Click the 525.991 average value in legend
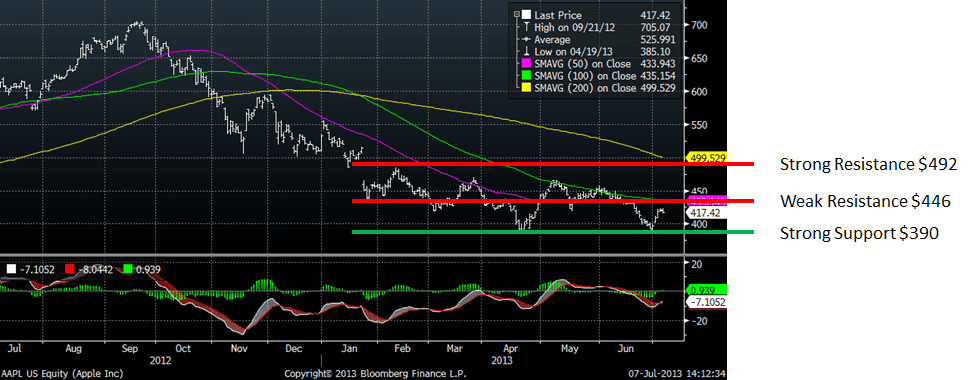The image size is (970, 380). [x=659, y=40]
